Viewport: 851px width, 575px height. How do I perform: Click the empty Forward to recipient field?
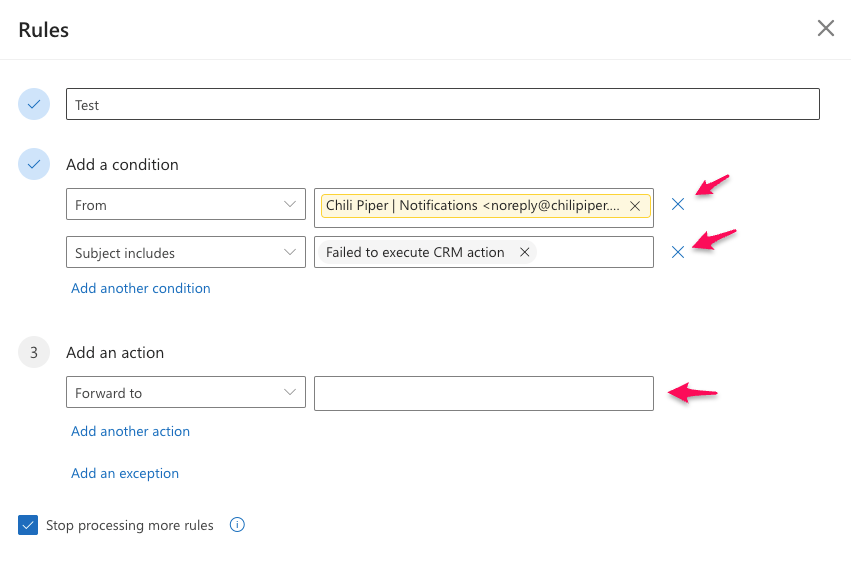484,393
